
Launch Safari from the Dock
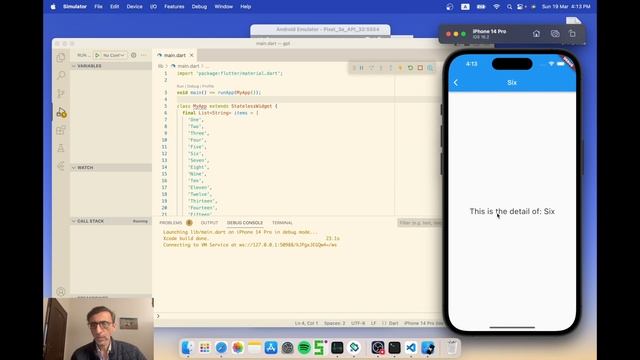click(221, 348)
